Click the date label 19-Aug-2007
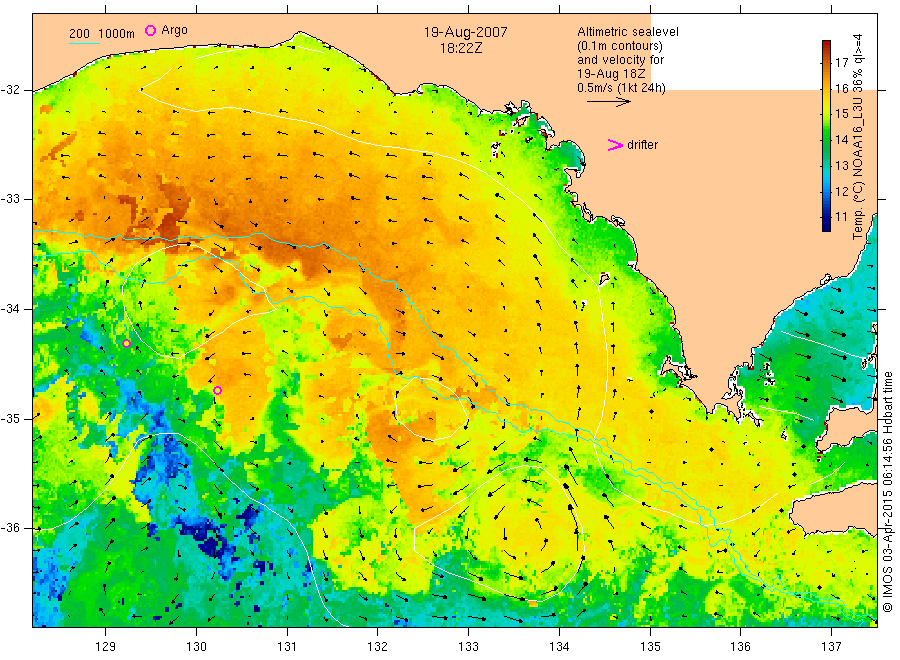 click(x=465, y=32)
